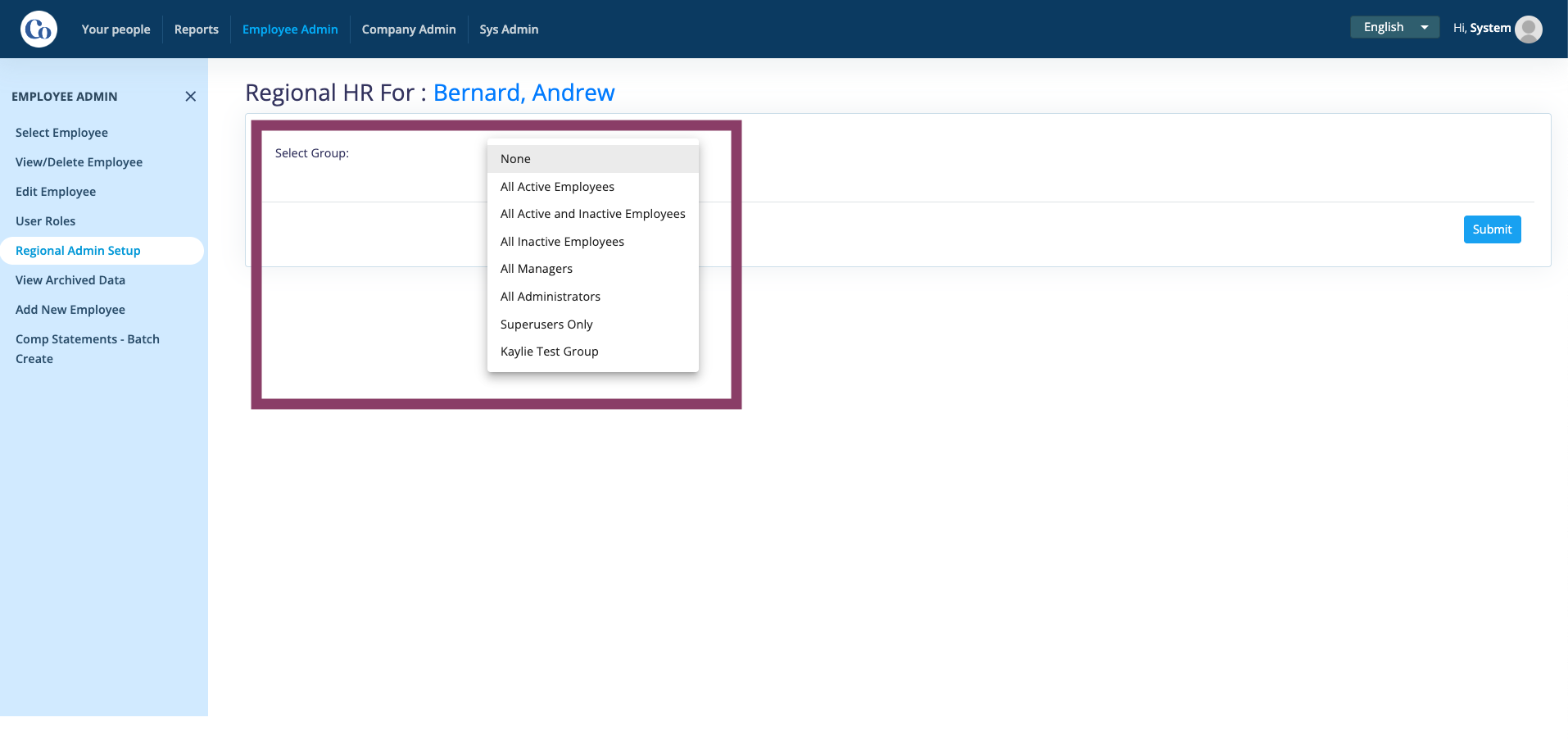Open the Bernard, Andrew employee link

tap(524, 93)
